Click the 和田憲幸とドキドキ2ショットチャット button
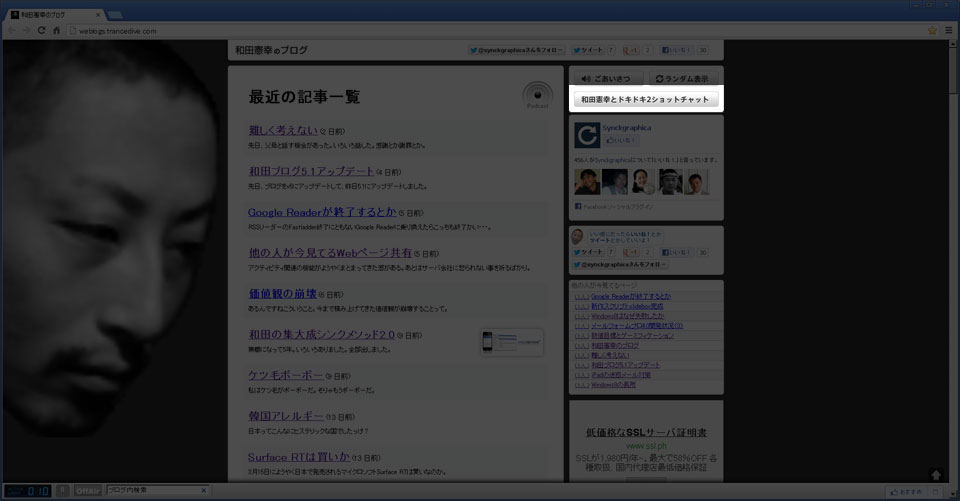This screenshot has height=501, width=960. click(x=646, y=99)
